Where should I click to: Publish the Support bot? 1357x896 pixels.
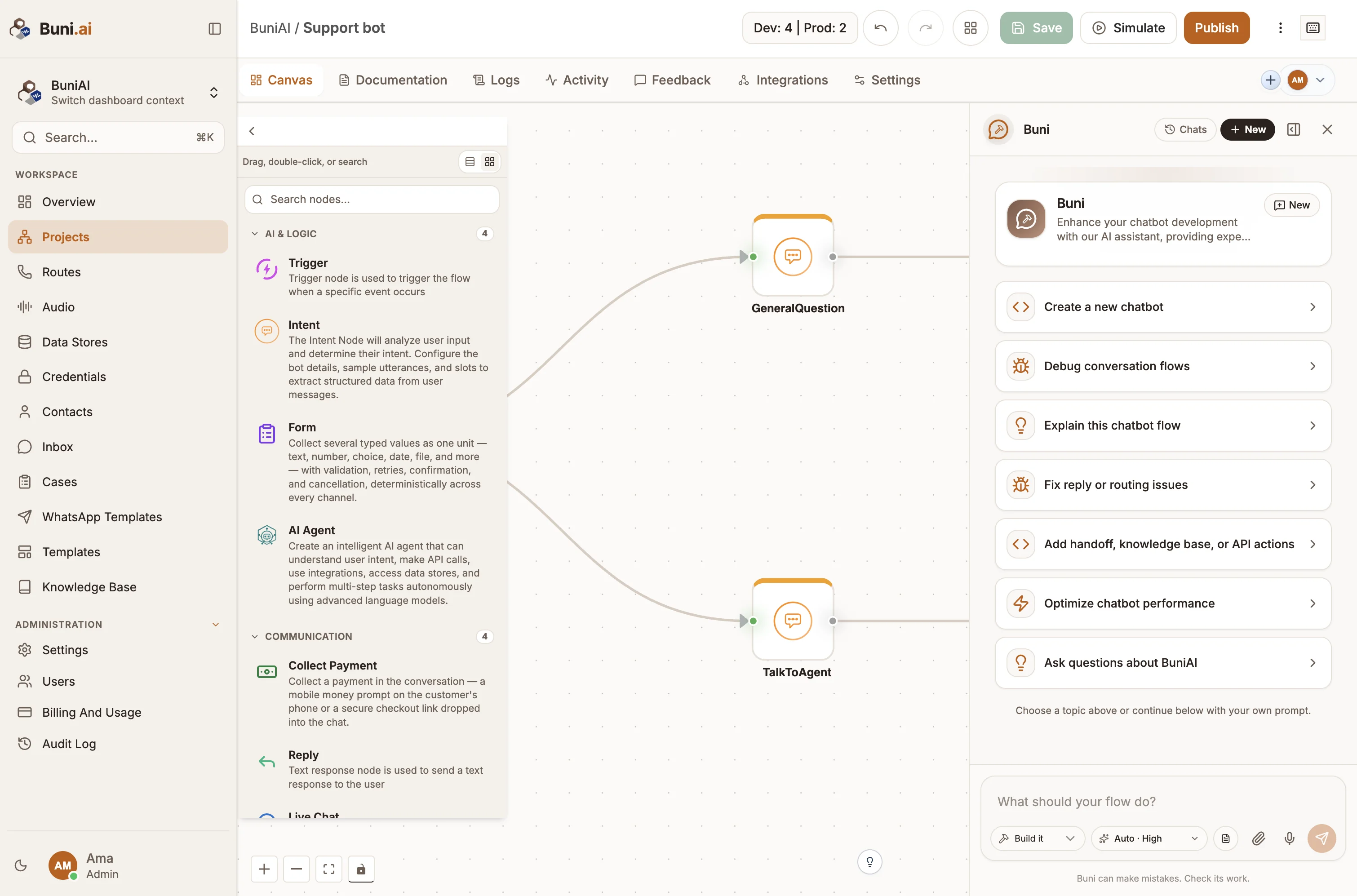coord(1216,28)
